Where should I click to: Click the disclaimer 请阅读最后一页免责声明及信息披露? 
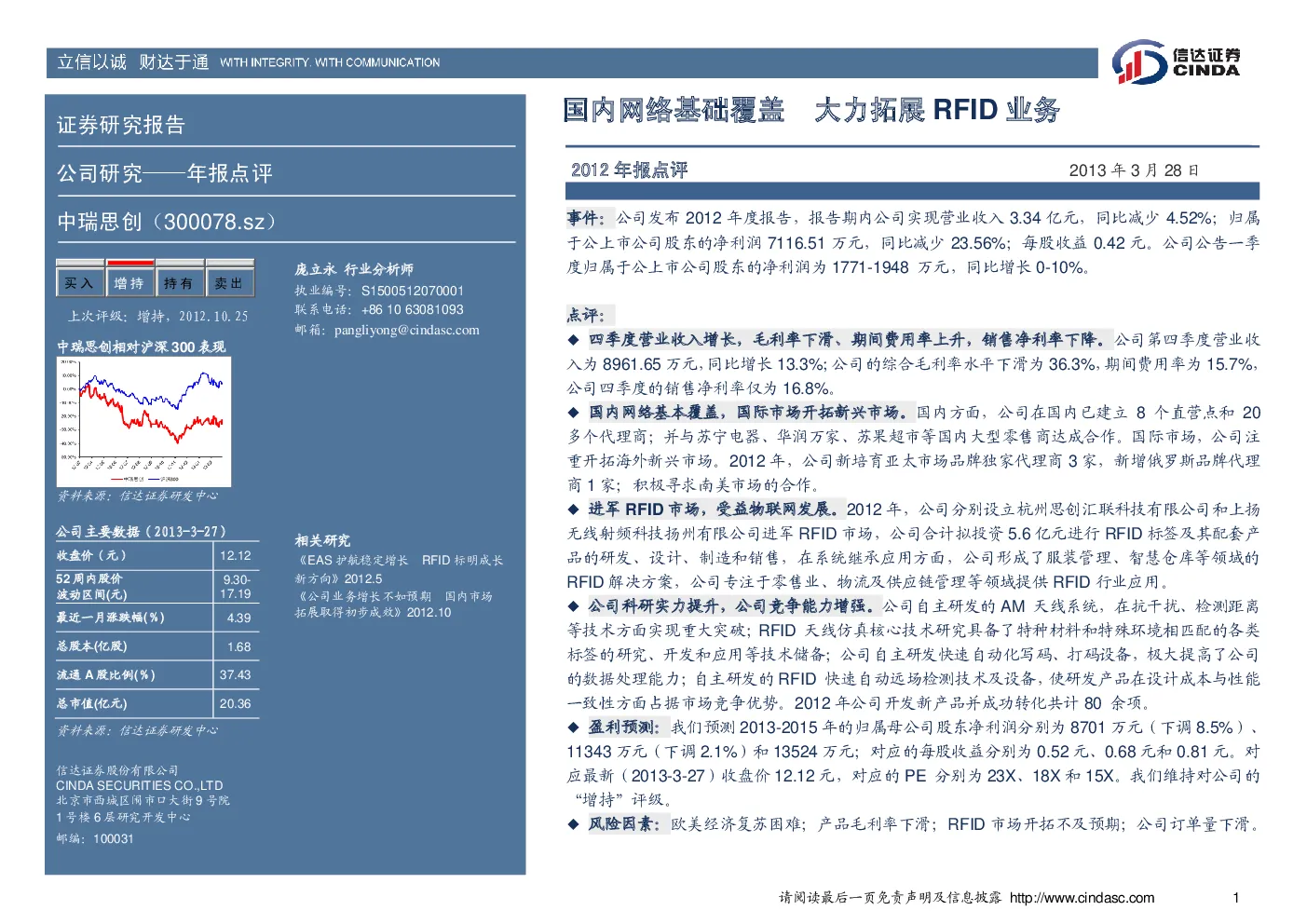[x=891, y=898]
